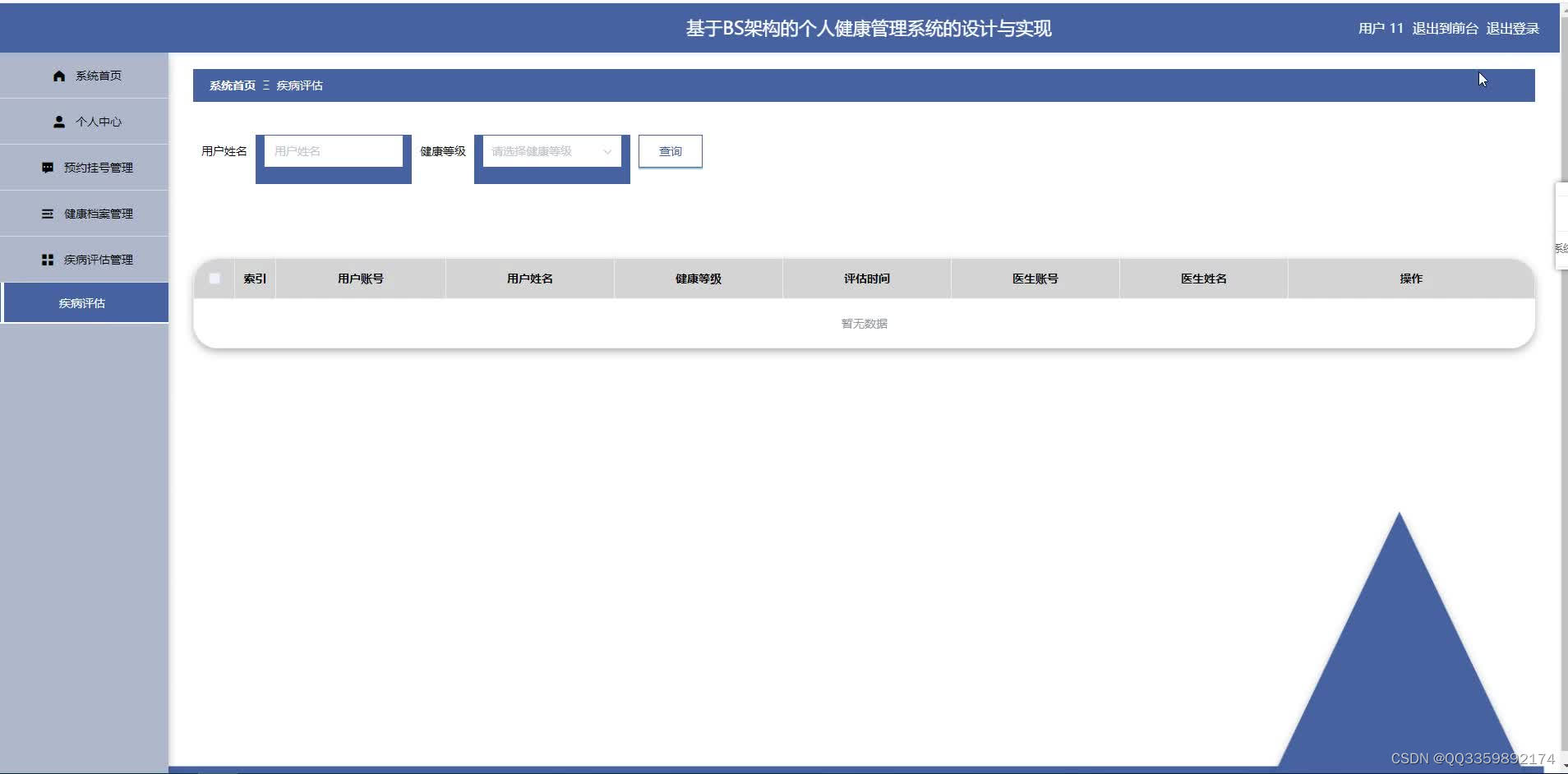Click the 评估时间 column header
The image size is (1568, 774).
point(867,279)
